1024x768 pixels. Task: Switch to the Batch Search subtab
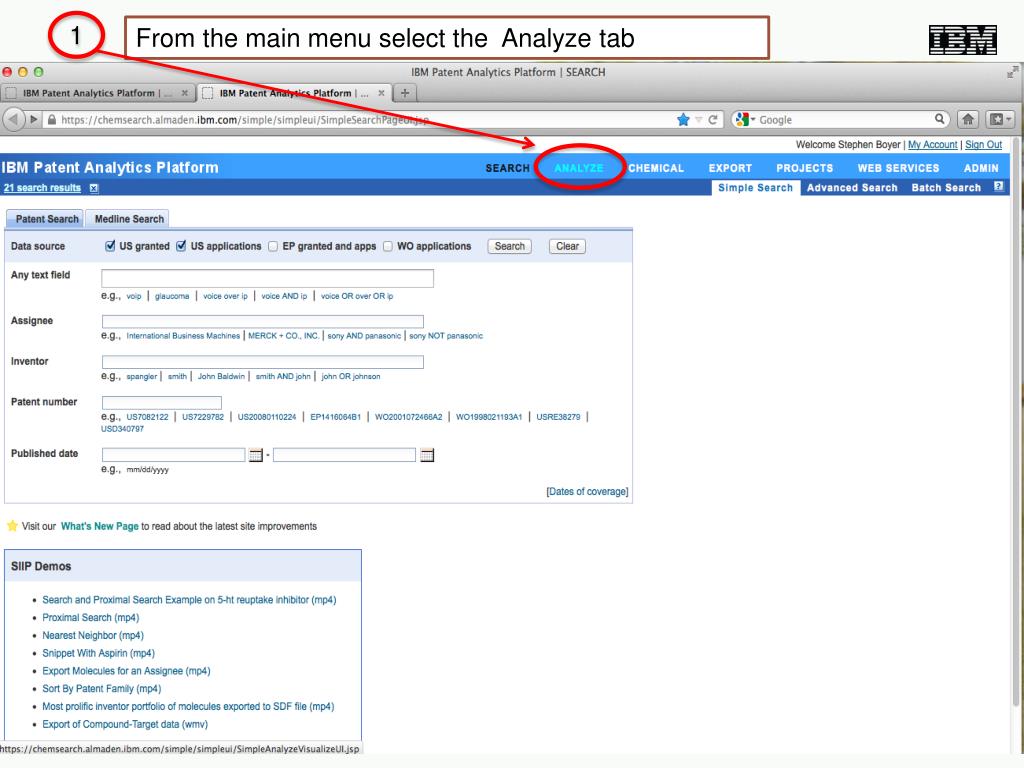tap(946, 187)
